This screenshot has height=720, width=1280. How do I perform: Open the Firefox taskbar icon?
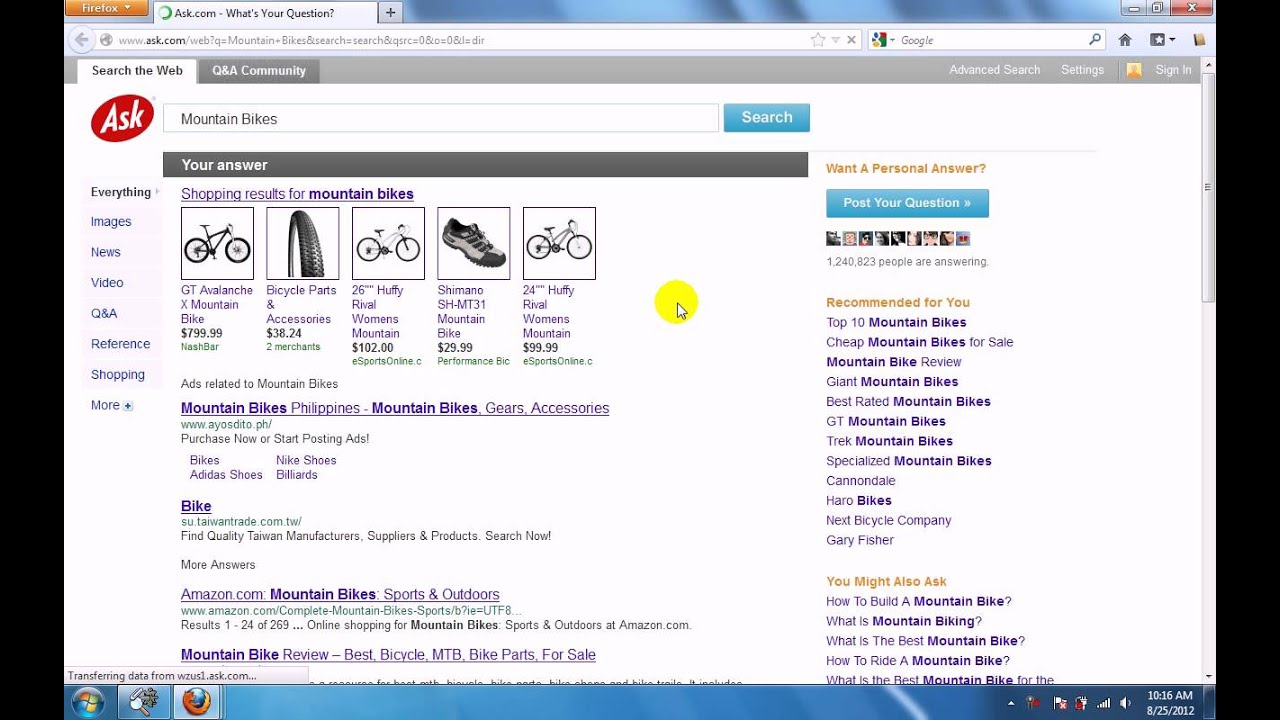[x=196, y=702]
